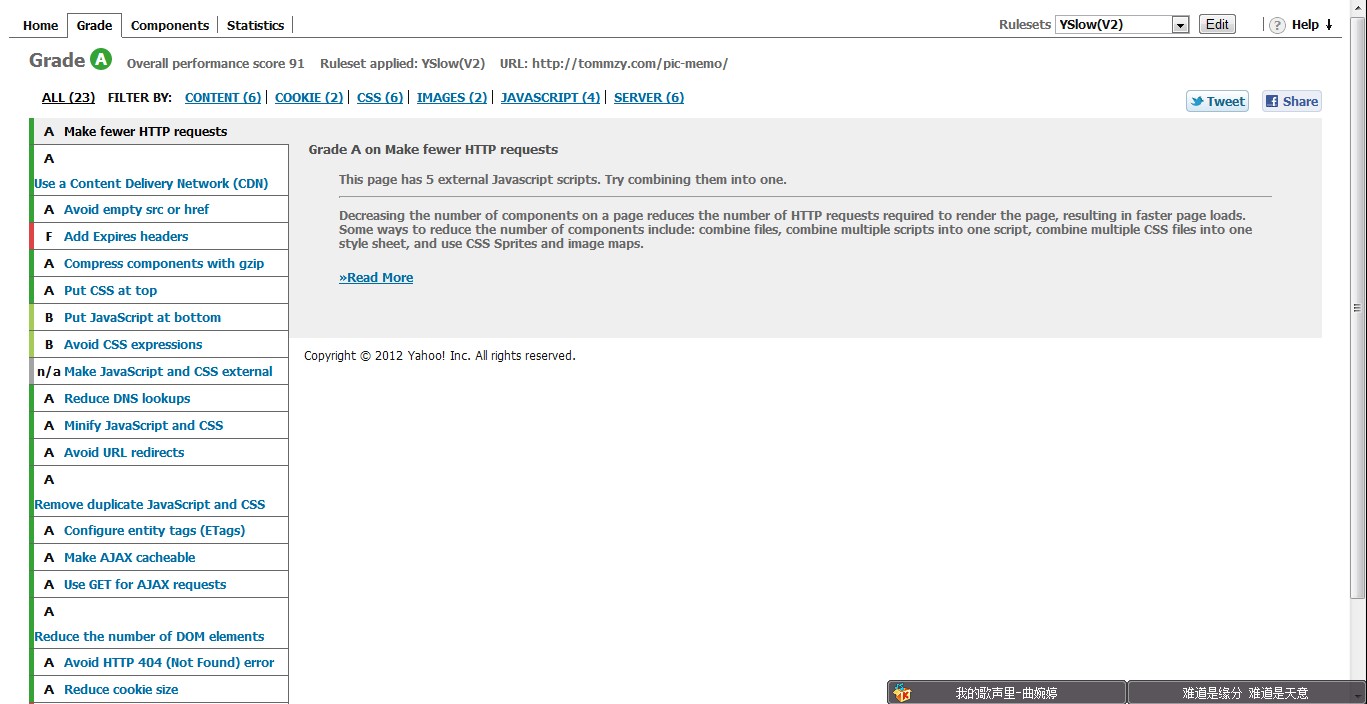Open the Help icon with question mark
This screenshot has width=1367, height=704.
click(x=1277, y=25)
